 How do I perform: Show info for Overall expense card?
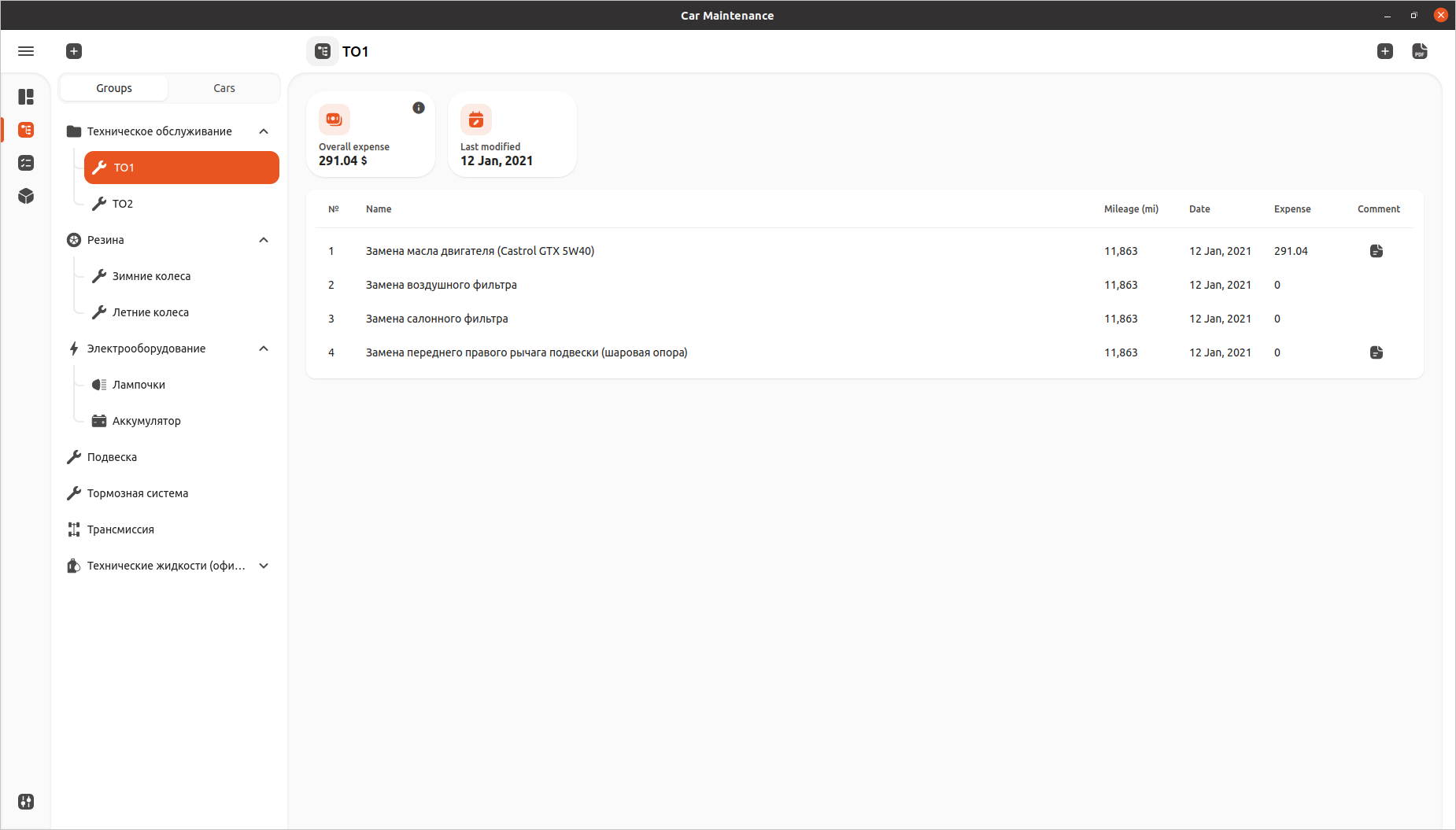tap(419, 108)
